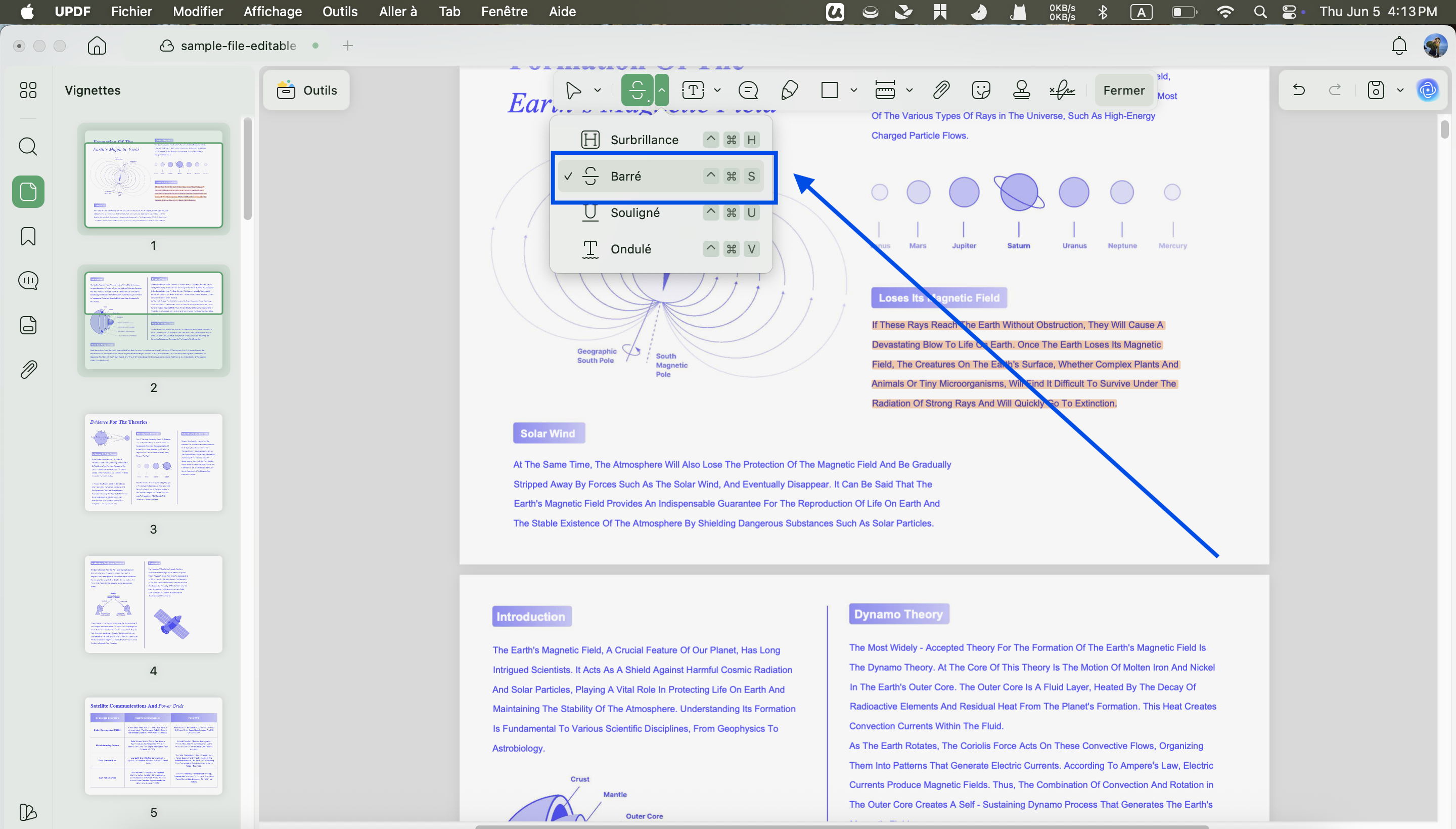This screenshot has height=829, width=1456.
Task: Open the Outils tools button
Action: tap(307, 90)
